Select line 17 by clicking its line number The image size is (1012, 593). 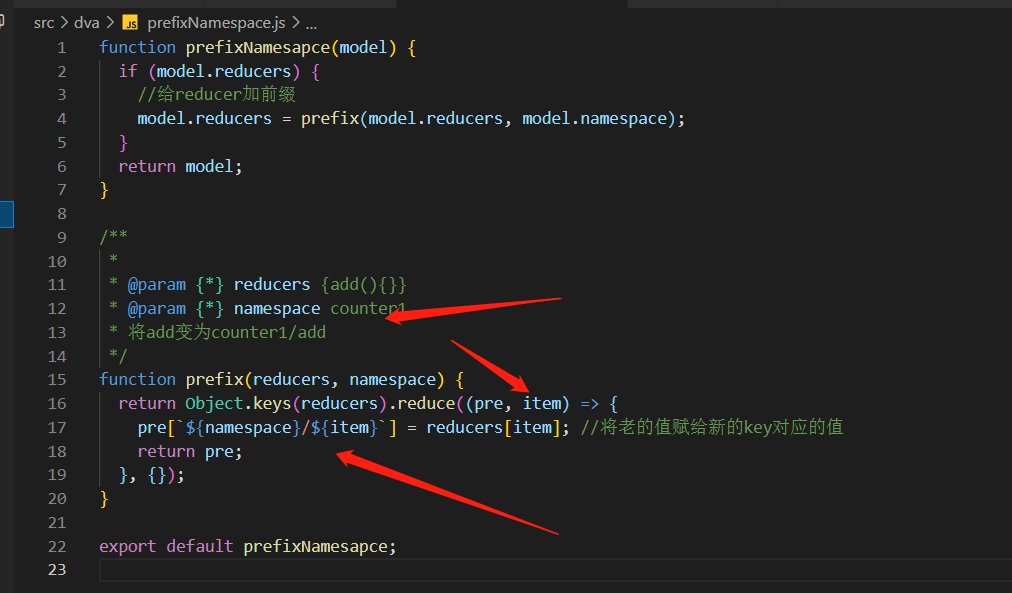click(58, 427)
